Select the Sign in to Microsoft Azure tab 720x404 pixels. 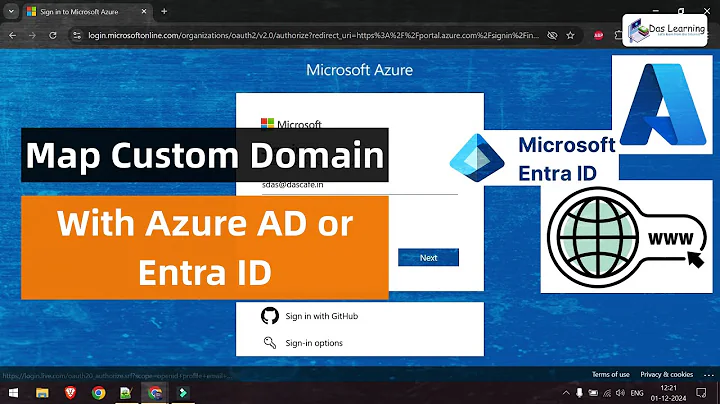click(86, 11)
